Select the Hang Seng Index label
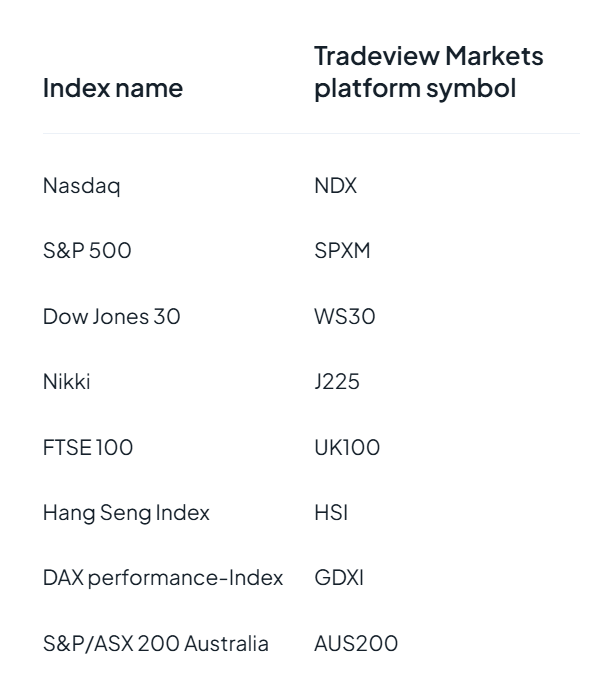 pyautogui.click(x=126, y=512)
